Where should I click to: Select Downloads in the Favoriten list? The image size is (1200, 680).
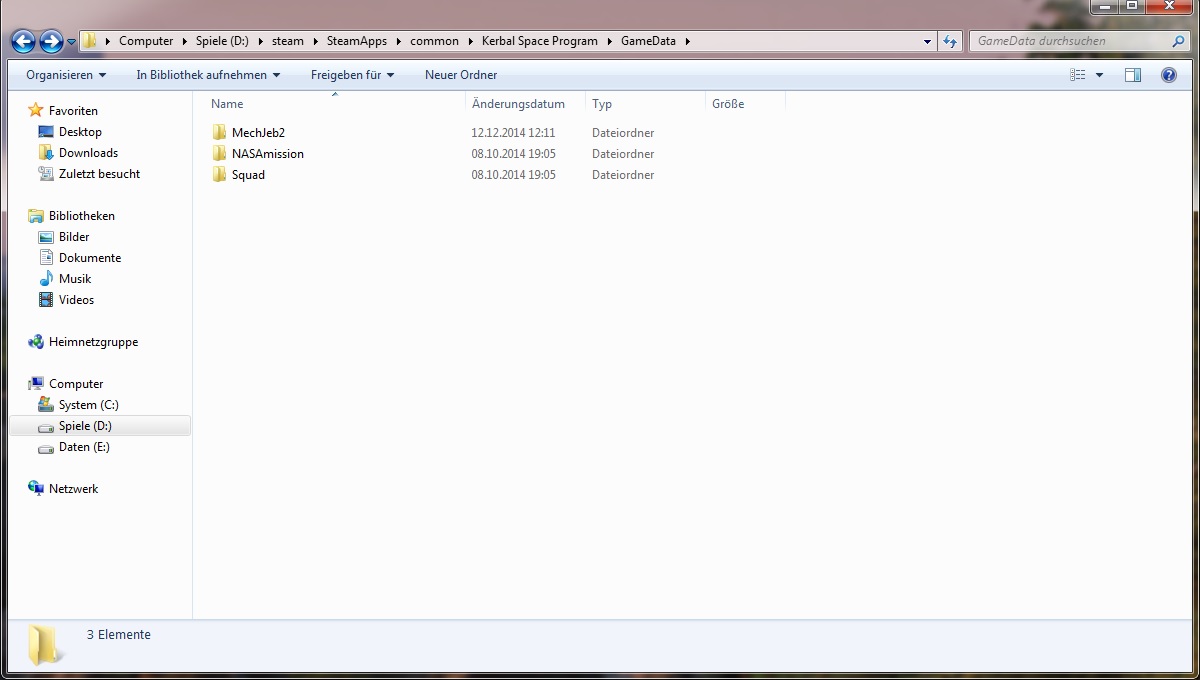[x=88, y=153]
